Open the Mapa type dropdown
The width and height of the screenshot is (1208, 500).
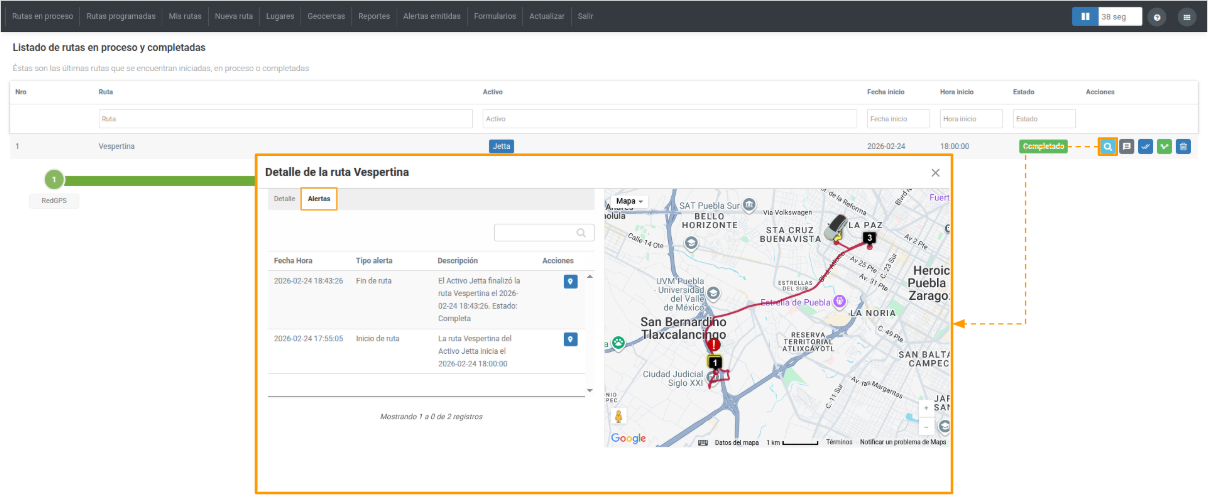(629, 201)
